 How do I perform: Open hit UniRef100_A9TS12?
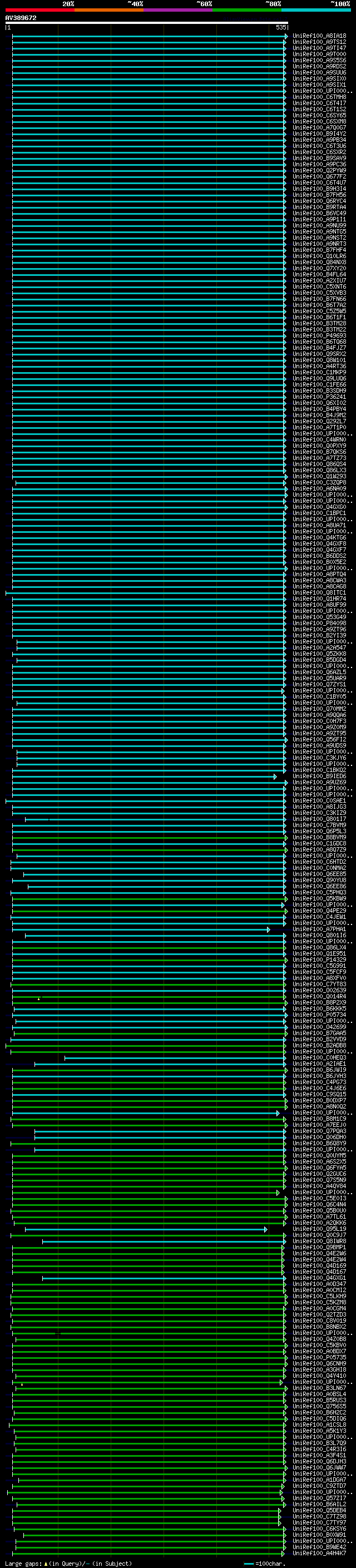[319, 42]
